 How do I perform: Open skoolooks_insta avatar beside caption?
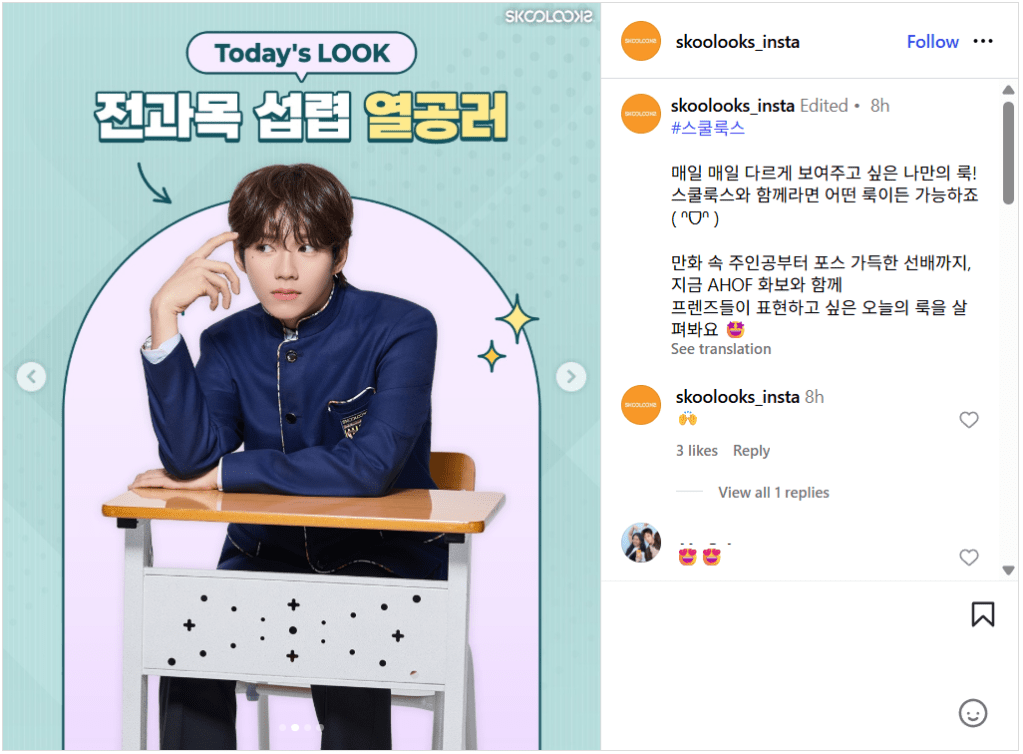coord(642,114)
